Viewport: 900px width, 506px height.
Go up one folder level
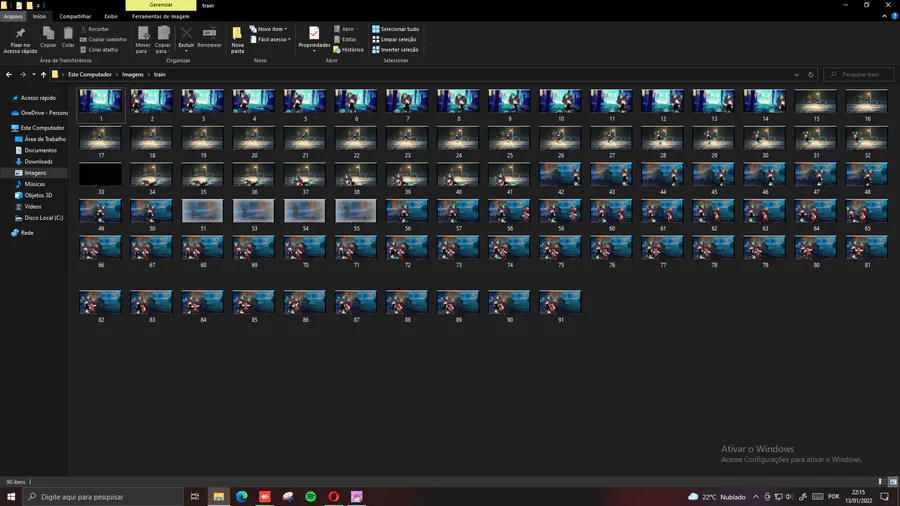(44, 74)
